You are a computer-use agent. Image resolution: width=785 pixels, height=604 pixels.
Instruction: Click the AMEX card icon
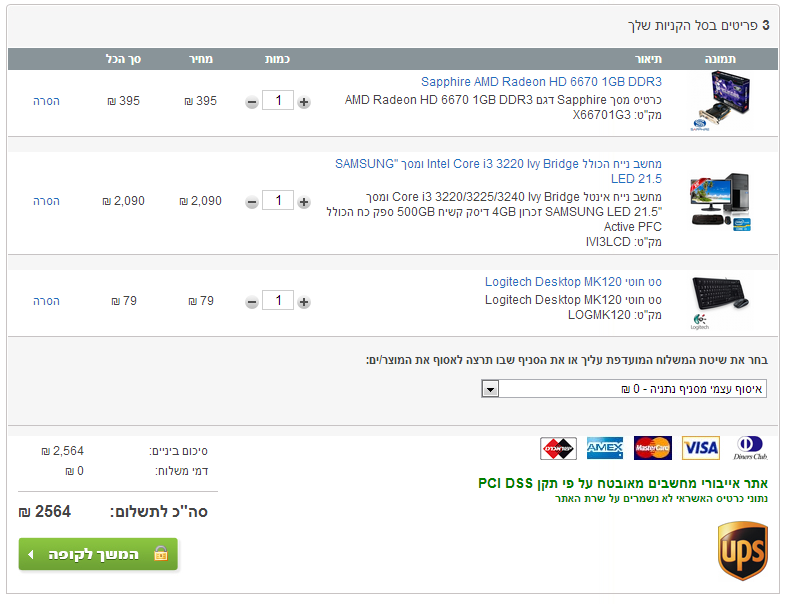605,448
